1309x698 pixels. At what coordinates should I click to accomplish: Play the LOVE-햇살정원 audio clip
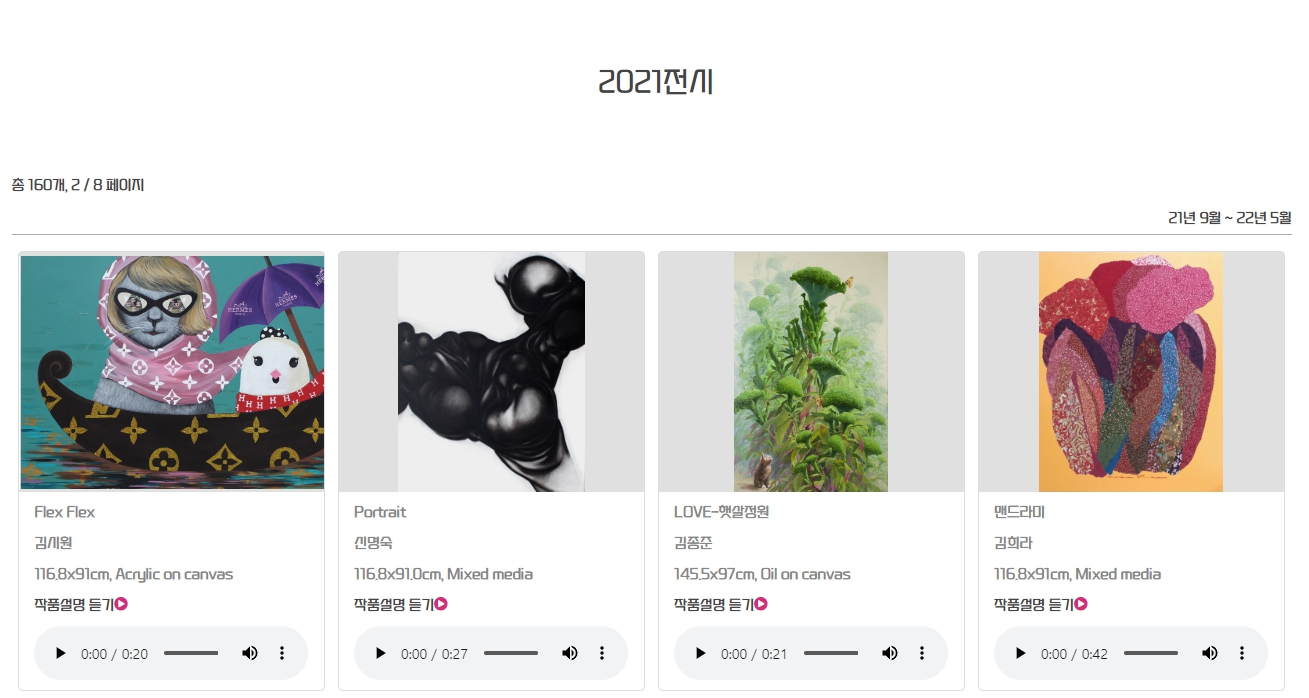point(700,653)
